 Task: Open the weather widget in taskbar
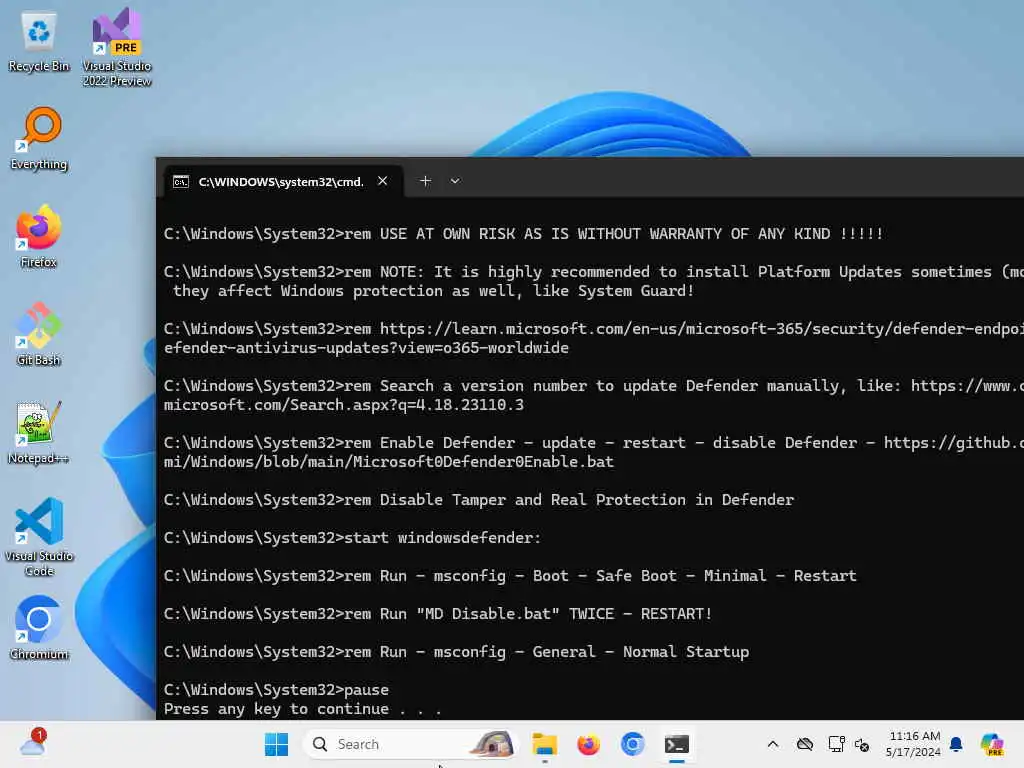(32, 743)
